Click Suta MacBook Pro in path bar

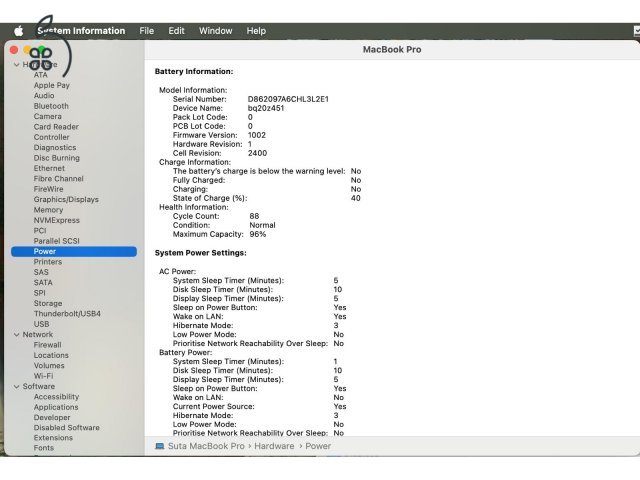[206, 446]
